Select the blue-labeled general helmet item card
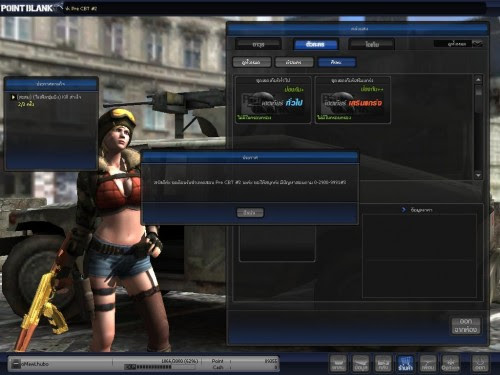The height and width of the screenshot is (375, 500). coord(273,100)
